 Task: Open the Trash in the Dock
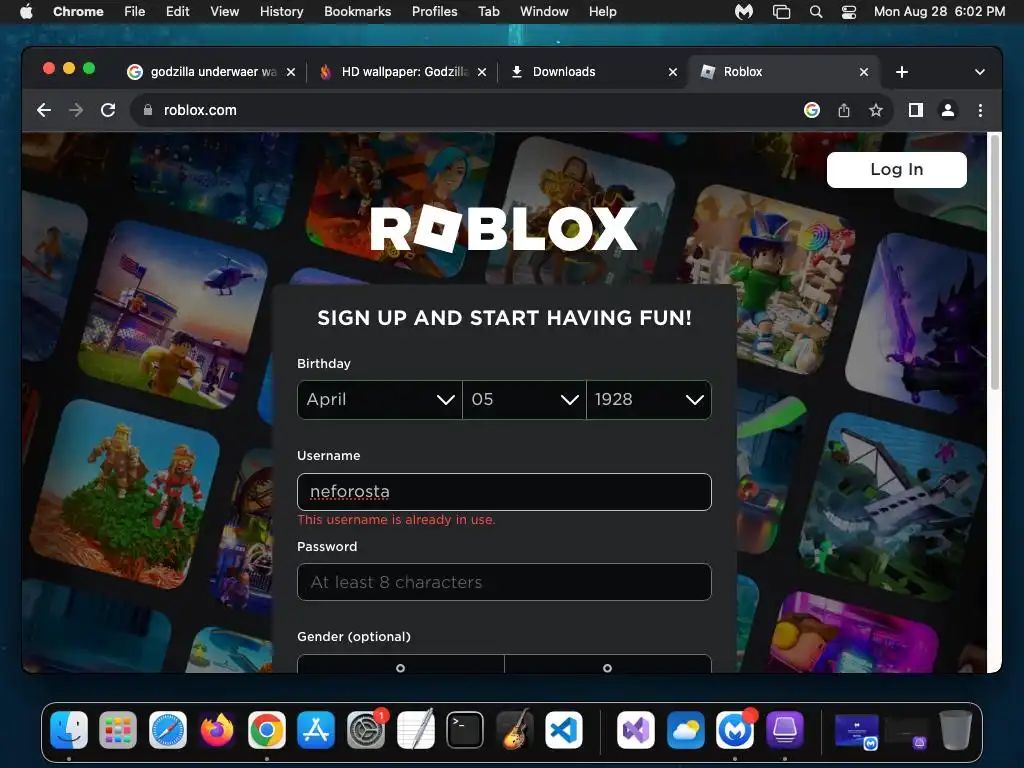tap(955, 729)
